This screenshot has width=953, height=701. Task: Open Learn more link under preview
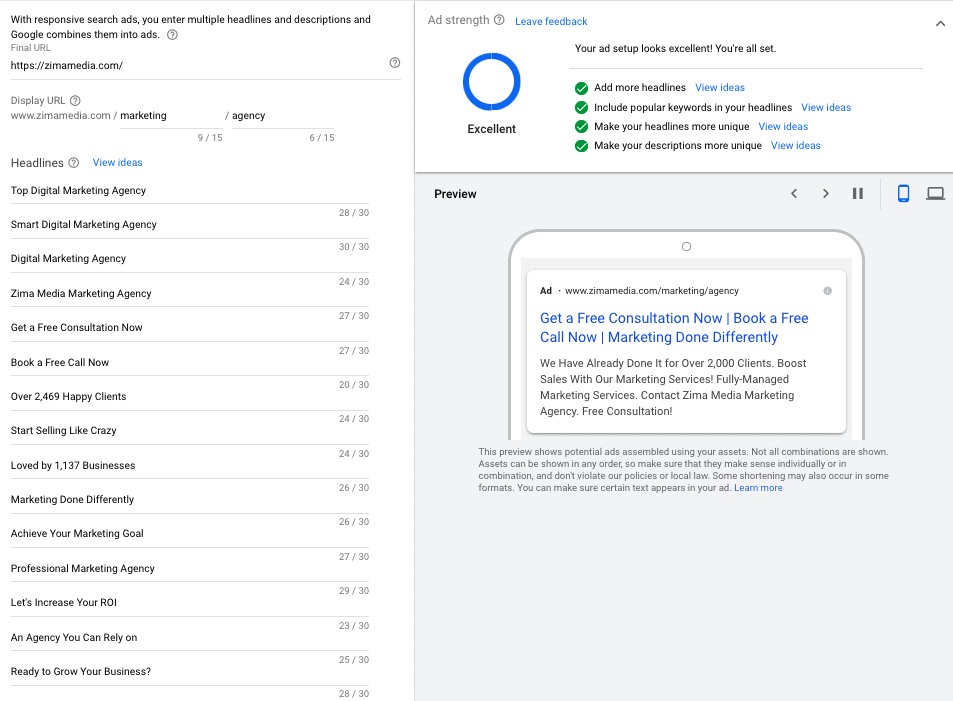click(758, 488)
